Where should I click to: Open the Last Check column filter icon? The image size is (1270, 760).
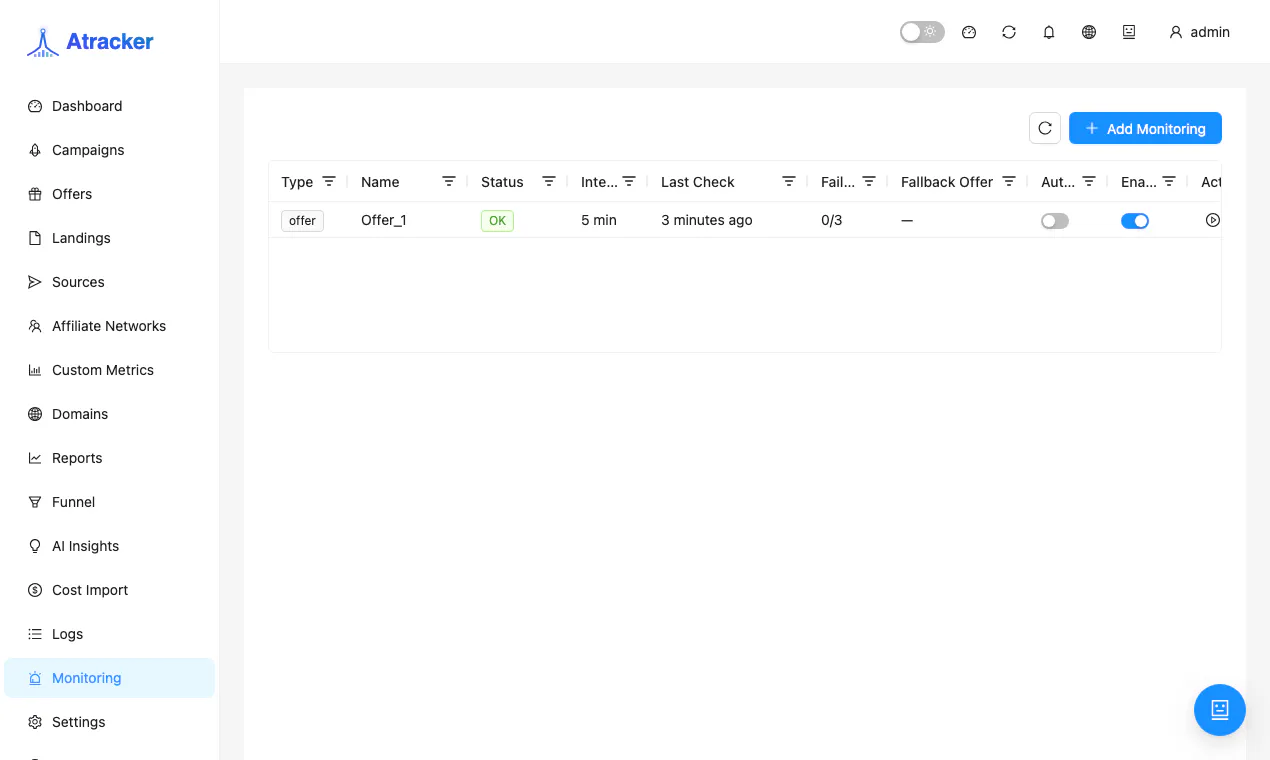(789, 181)
